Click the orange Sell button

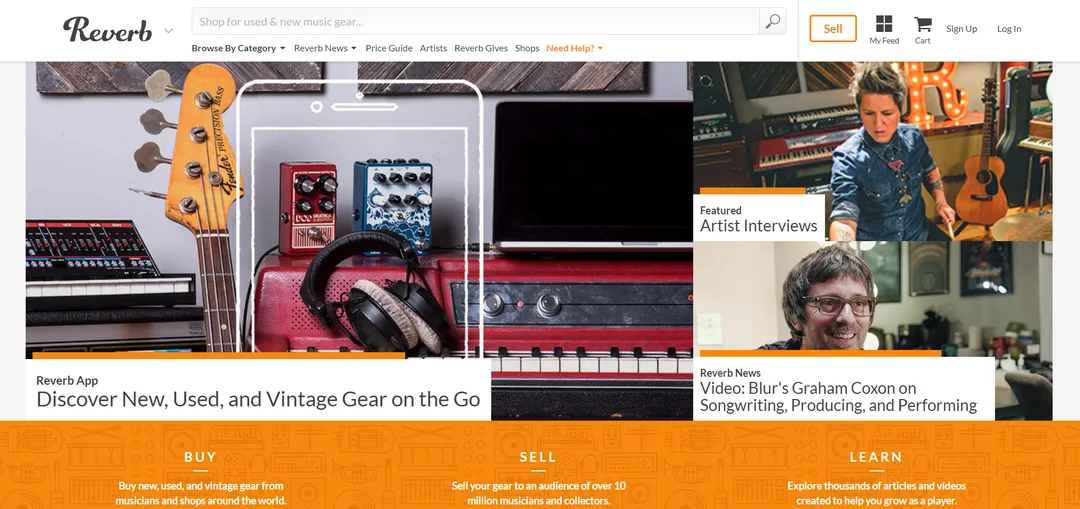[833, 28]
